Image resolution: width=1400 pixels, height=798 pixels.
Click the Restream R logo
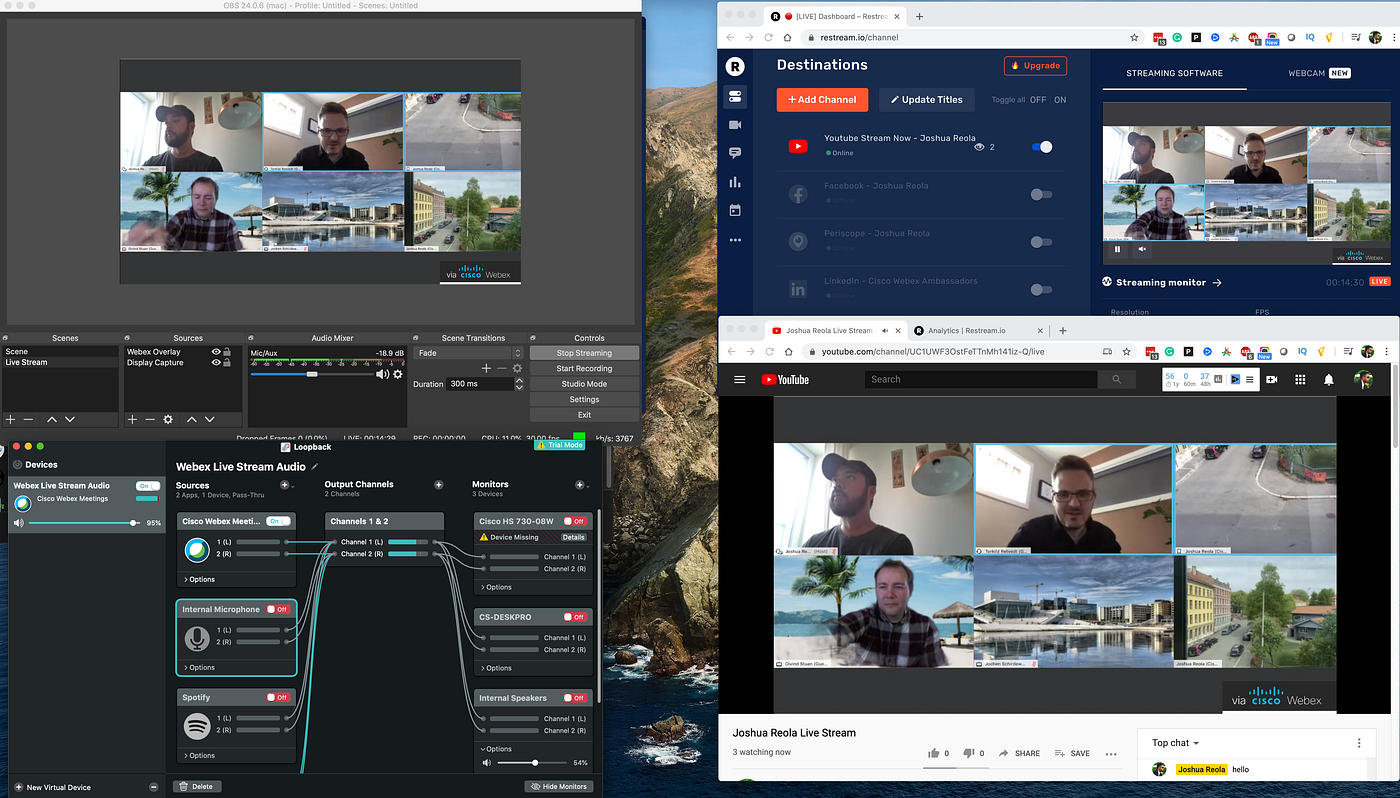coord(735,66)
